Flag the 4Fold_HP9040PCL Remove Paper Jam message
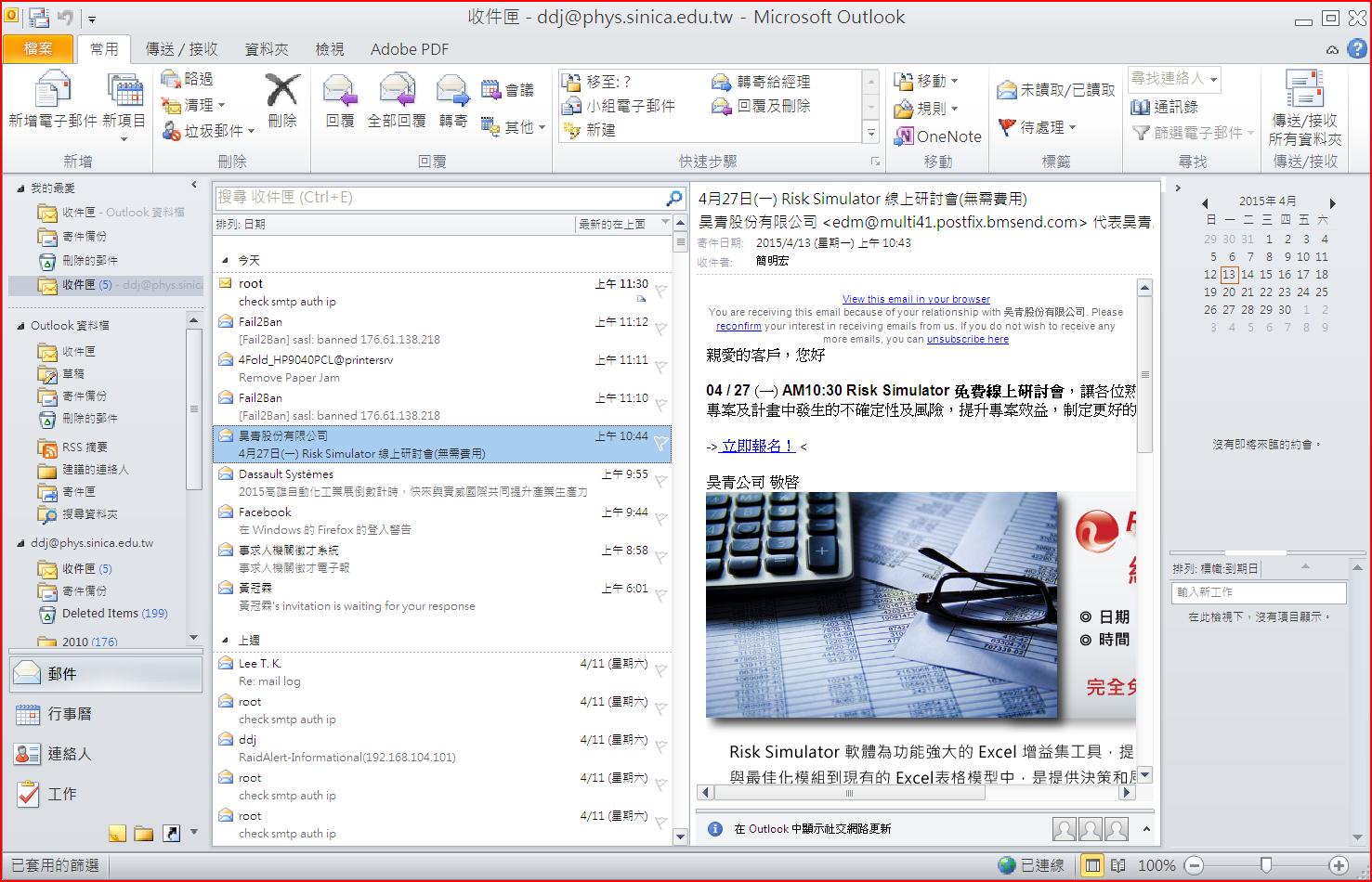 [660, 367]
